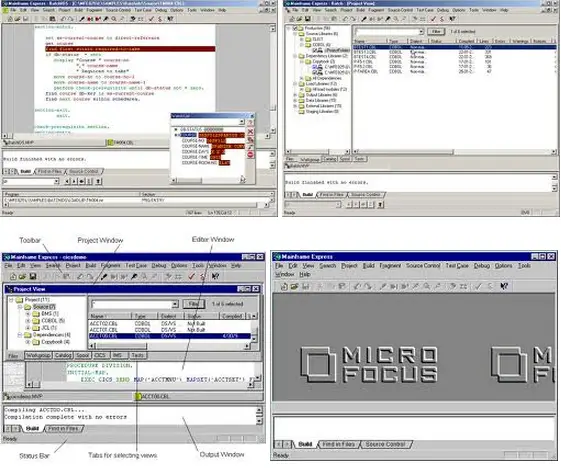This screenshot has width=561, height=471.
Task: Click check mark icon in Batch Project View toolbar
Action: pyautogui.click(x=434, y=19)
